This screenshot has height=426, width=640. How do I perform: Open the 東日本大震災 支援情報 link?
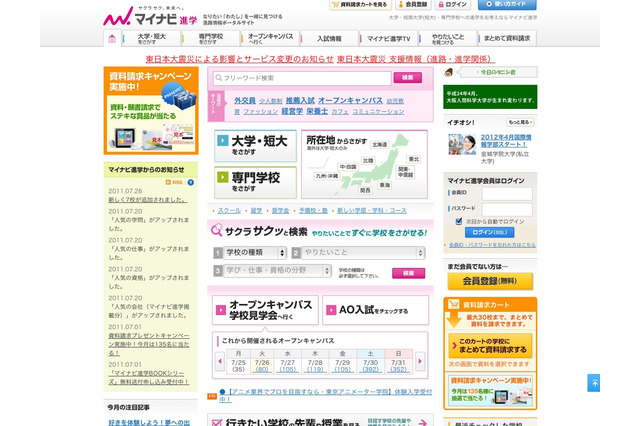point(416,59)
